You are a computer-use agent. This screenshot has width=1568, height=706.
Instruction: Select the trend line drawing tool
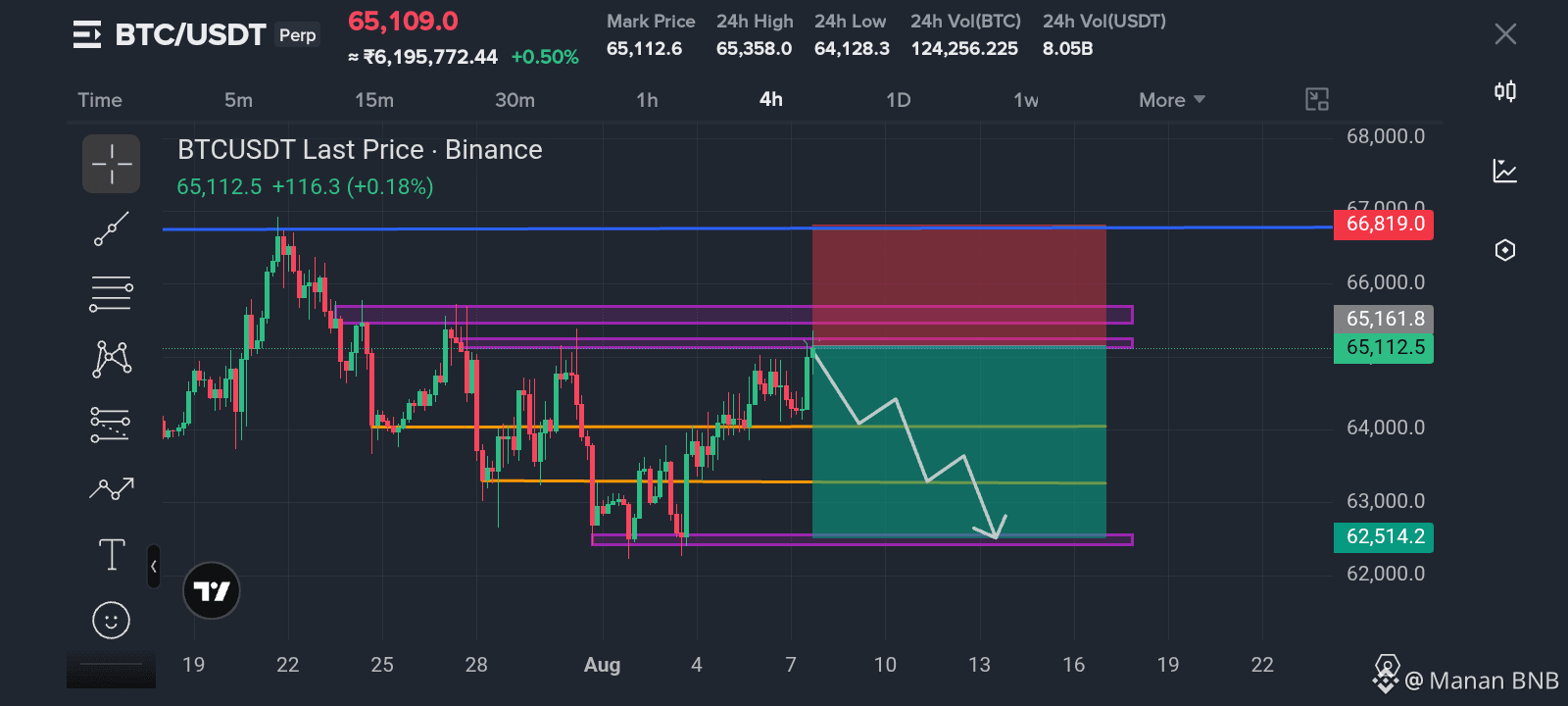pos(111,229)
